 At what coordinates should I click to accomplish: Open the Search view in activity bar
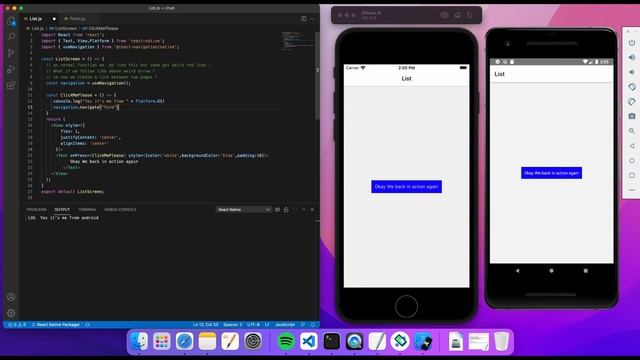pyautogui.click(x=11, y=37)
